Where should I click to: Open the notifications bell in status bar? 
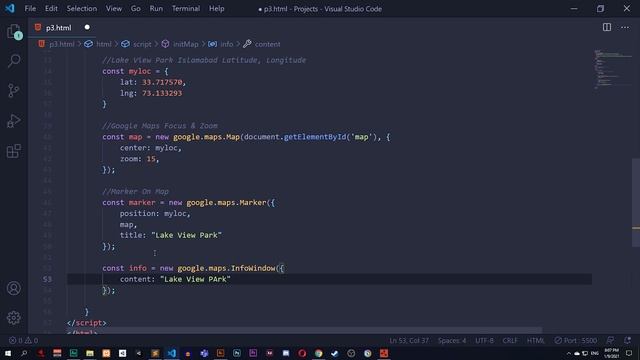pyautogui.click(x=627, y=340)
